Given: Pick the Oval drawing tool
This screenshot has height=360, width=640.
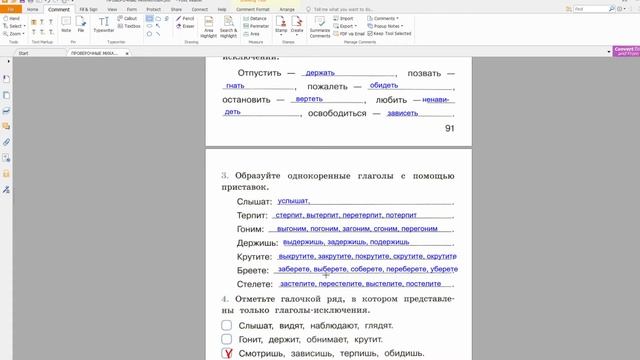Looking at the screenshot, I should pyautogui.click(x=149, y=26).
